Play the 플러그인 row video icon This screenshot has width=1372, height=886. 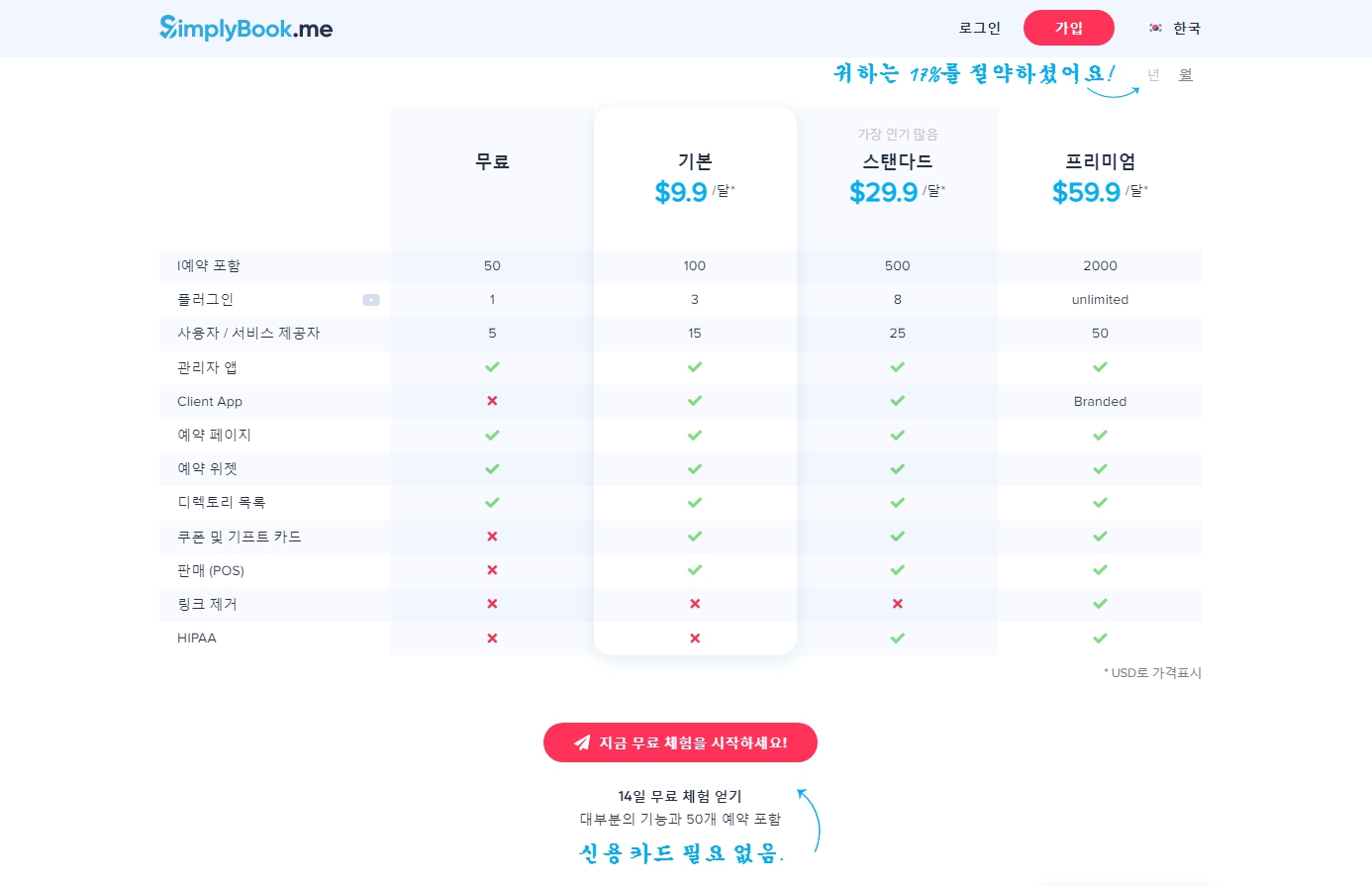pos(371,300)
